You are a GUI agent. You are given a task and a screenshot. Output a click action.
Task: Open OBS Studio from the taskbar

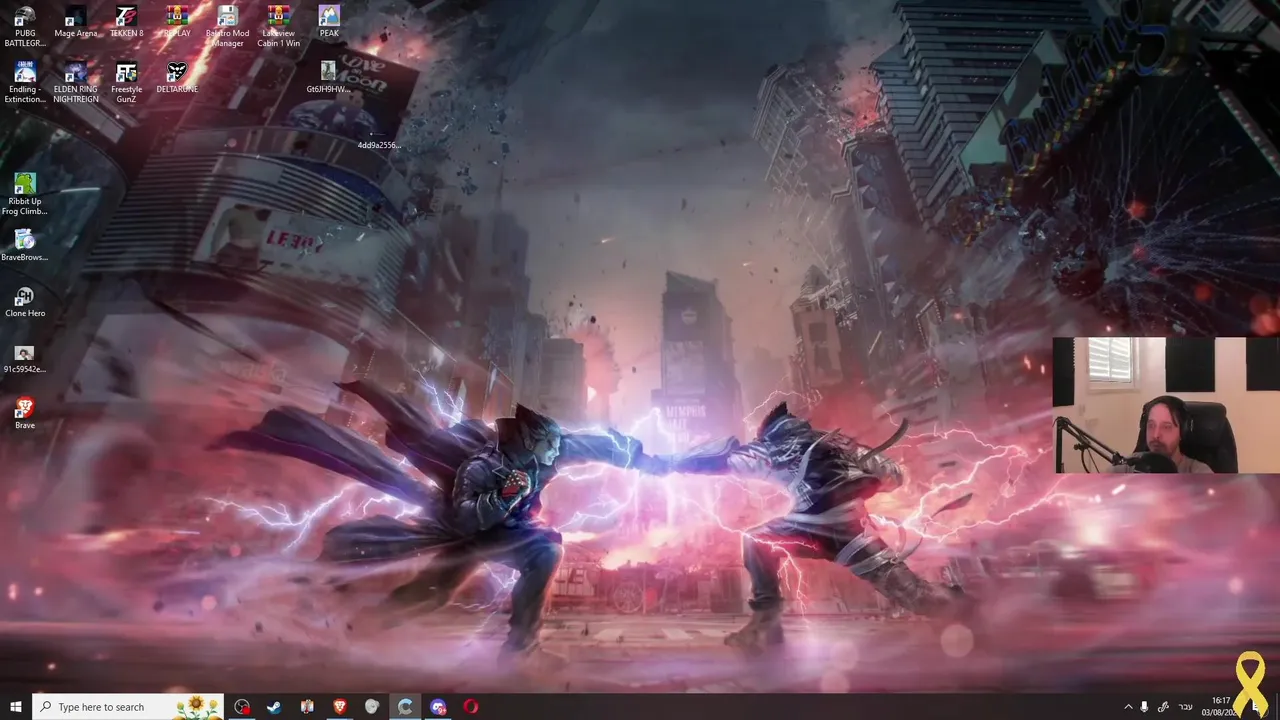point(242,707)
